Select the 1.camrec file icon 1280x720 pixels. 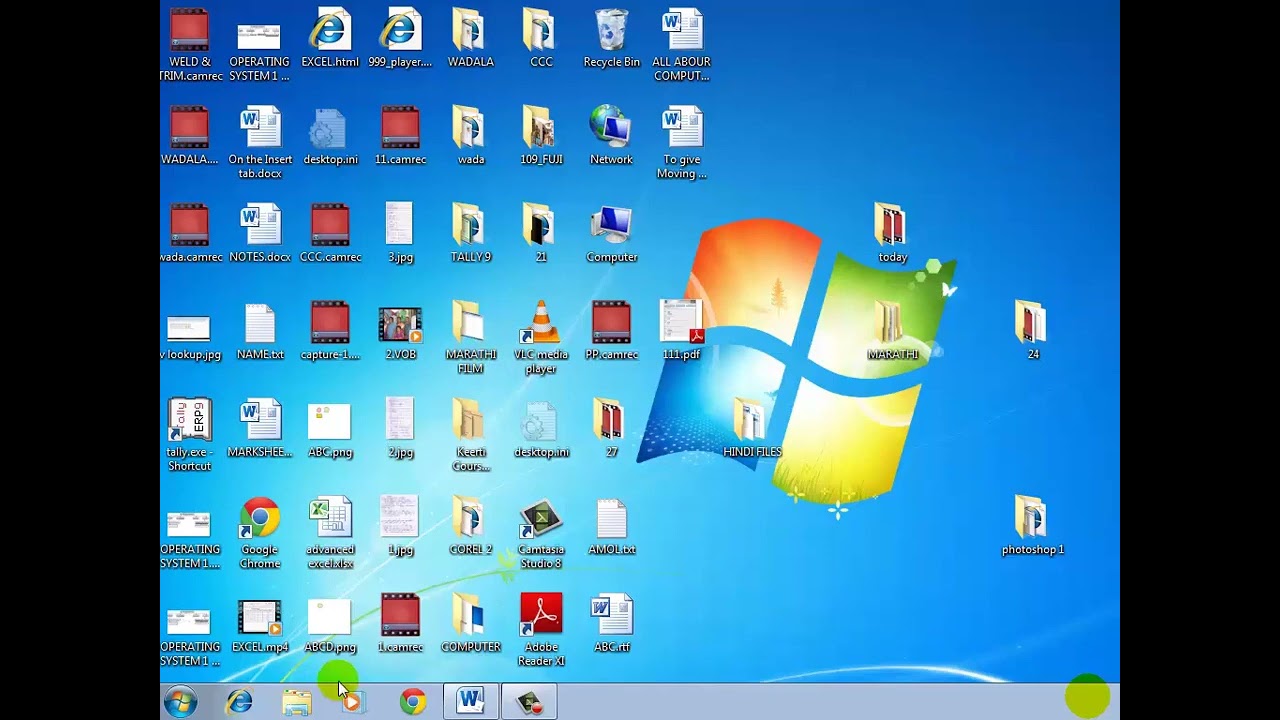coord(400,624)
